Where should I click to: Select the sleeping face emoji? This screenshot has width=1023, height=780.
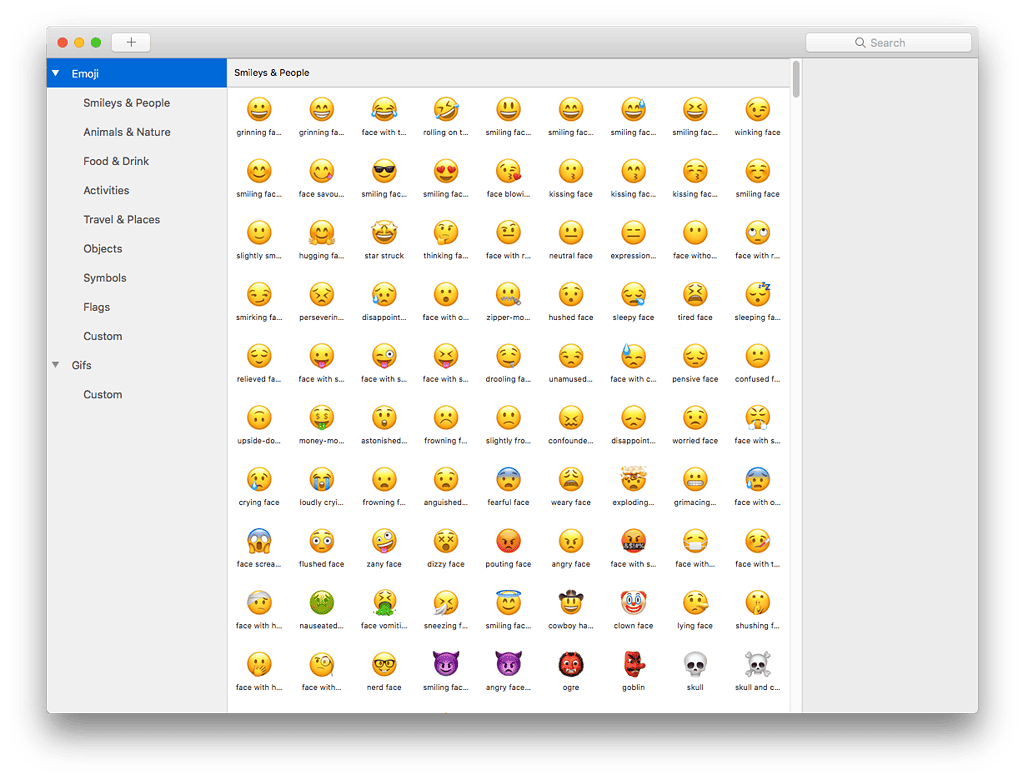pos(757,294)
